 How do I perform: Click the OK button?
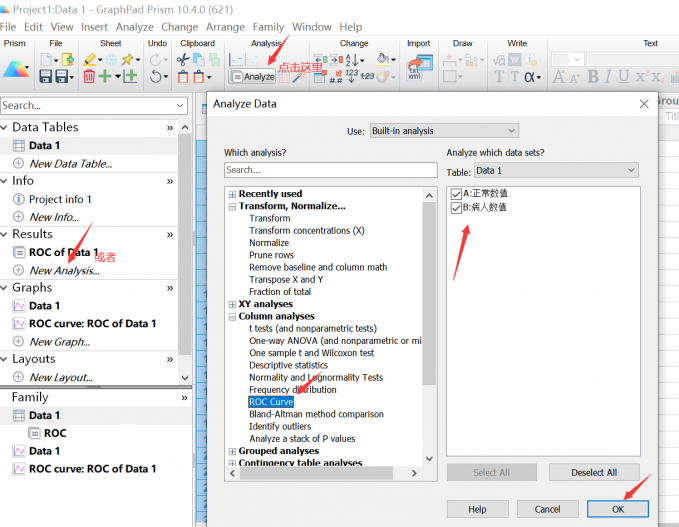pyautogui.click(x=618, y=509)
